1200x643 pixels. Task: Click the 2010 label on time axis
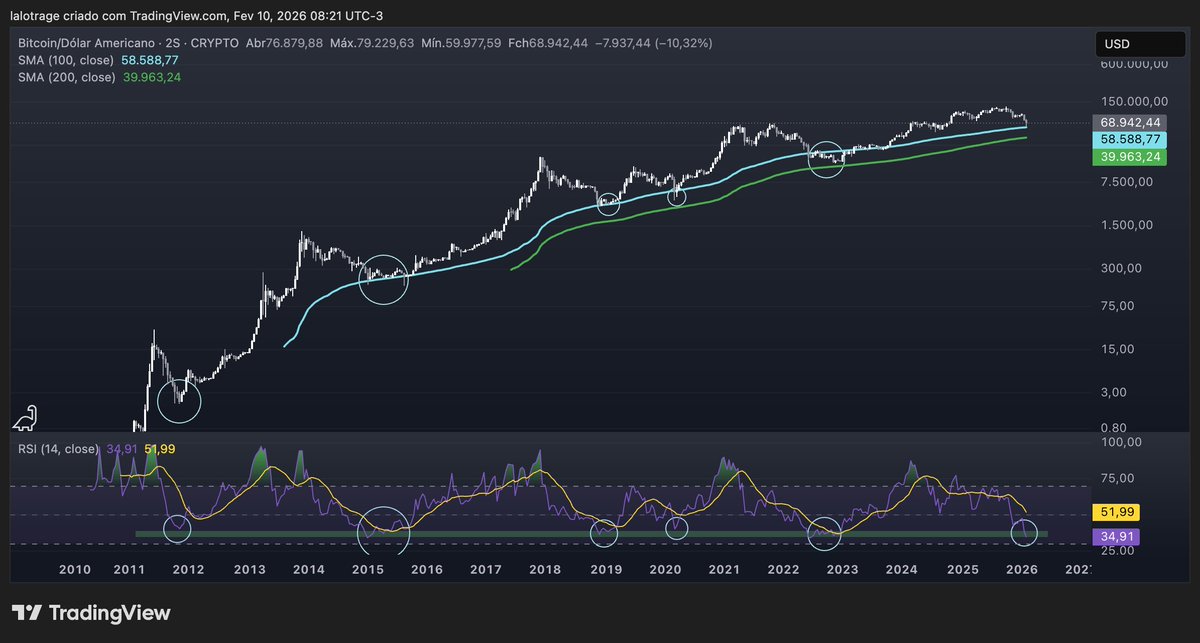tap(75, 569)
